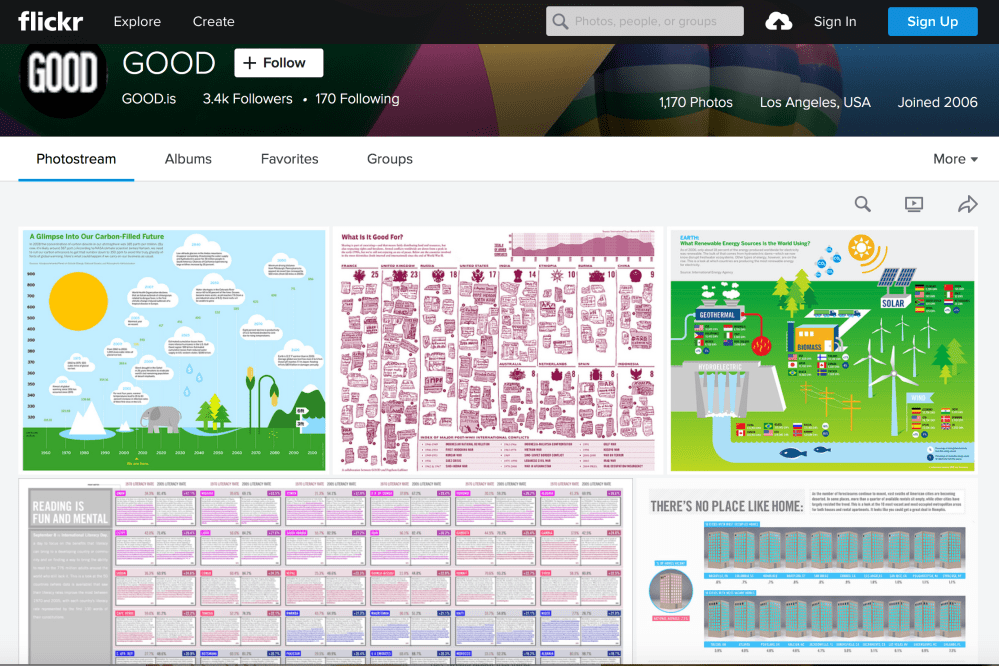
Task: View the 3.4k Followers list
Action: (x=247, y=99)
